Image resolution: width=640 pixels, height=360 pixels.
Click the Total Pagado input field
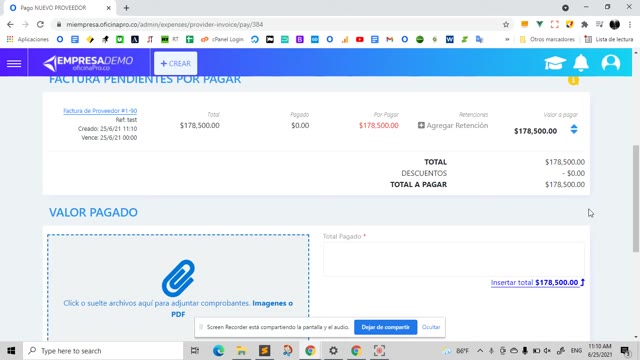pos(453,259)
